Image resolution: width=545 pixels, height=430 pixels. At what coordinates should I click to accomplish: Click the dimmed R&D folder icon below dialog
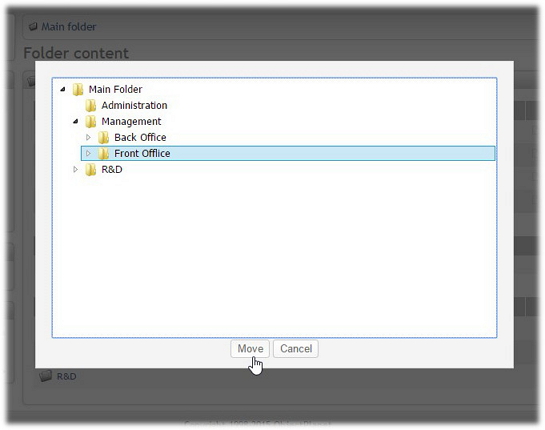(45, 376)
